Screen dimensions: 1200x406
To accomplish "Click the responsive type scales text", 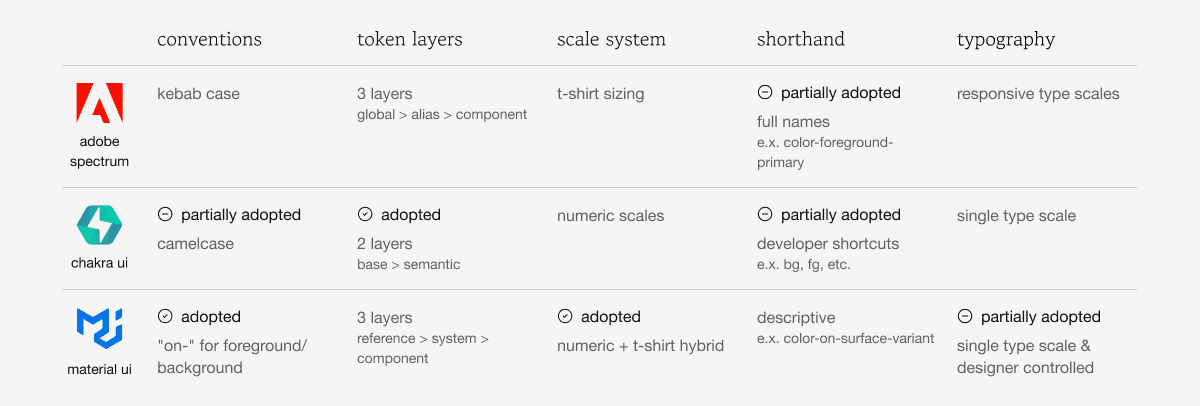I will point(1038,94).
